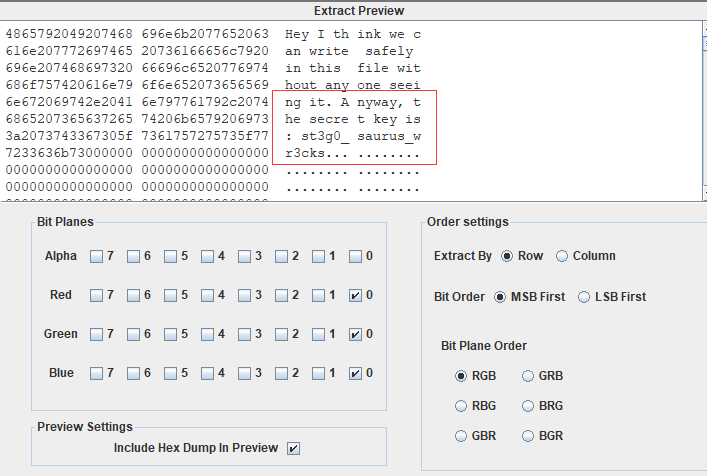Viewport: 707px width, 476px height.
Task: Click the Extract Preview title label
Action: (x=359, y=11)
